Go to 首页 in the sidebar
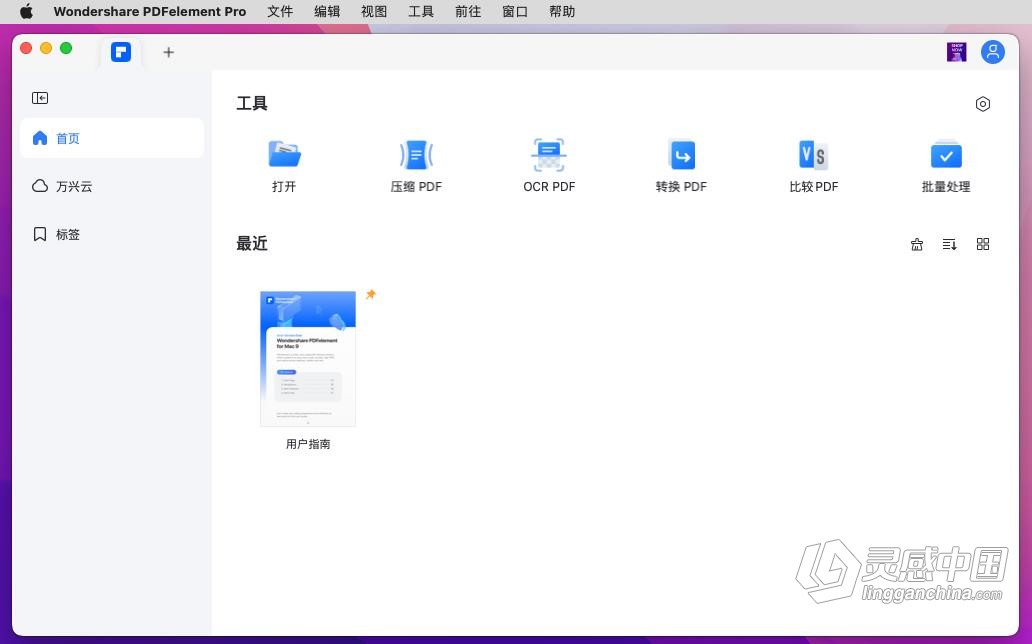Image resolution: width=1032 pixels, height=644 pixels. [x=112, y=138]
